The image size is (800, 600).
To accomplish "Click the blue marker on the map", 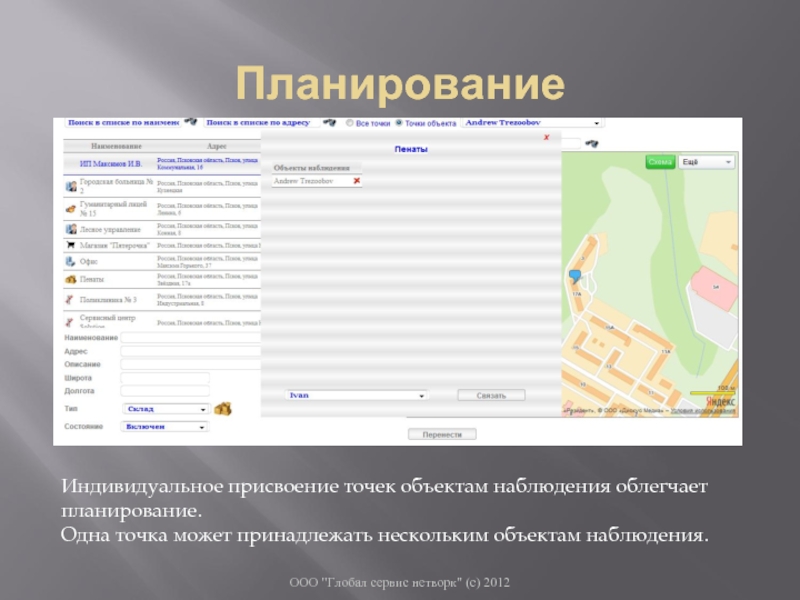I will (x=574, y=275).
